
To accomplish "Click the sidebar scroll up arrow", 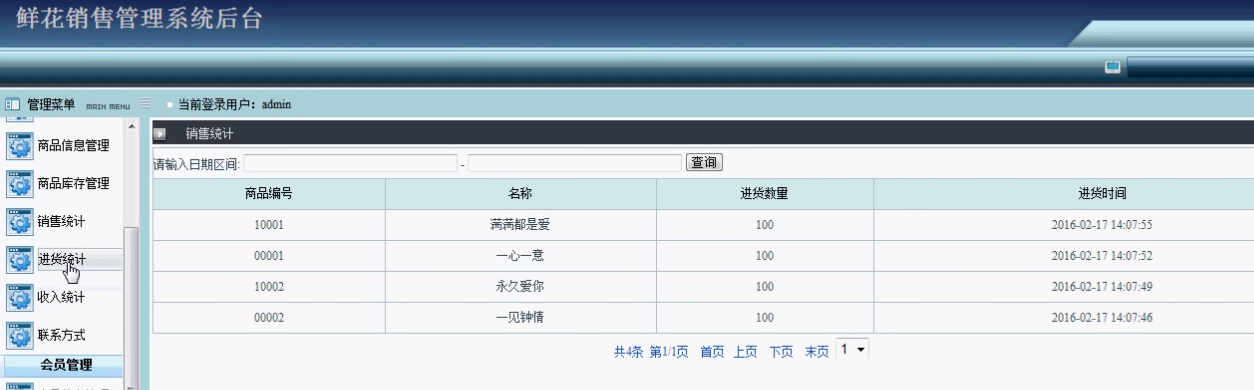I will (x=131, y=126).
